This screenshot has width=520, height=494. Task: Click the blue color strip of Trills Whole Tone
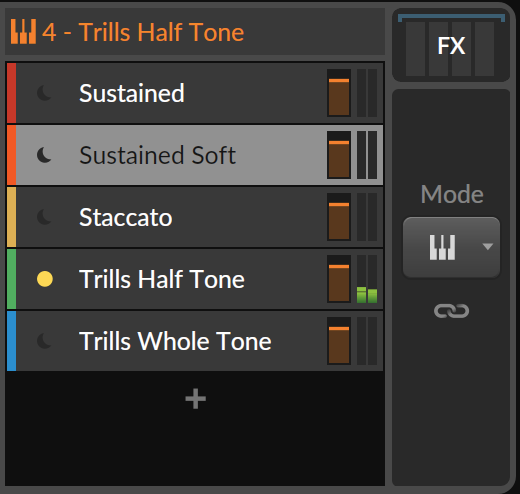(x=11, y=341)
